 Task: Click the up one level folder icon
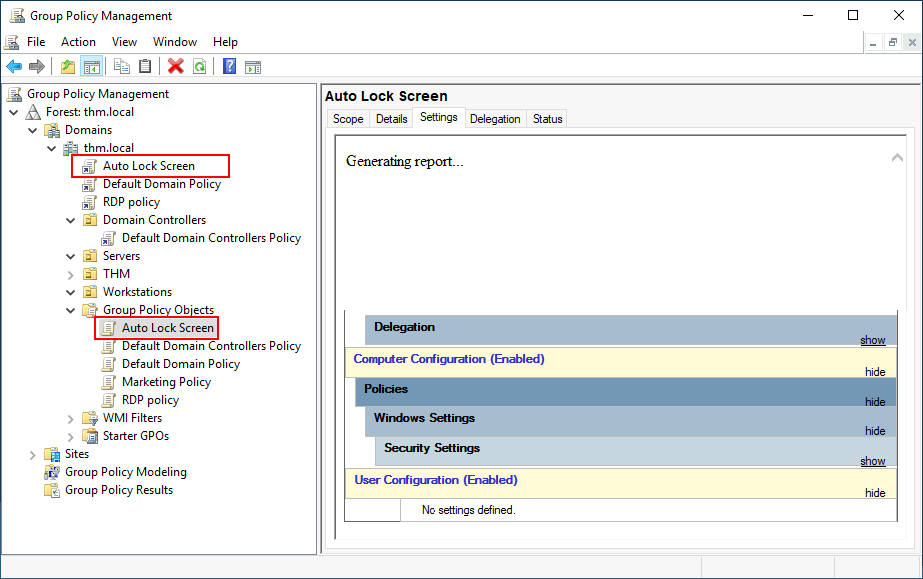67,66
